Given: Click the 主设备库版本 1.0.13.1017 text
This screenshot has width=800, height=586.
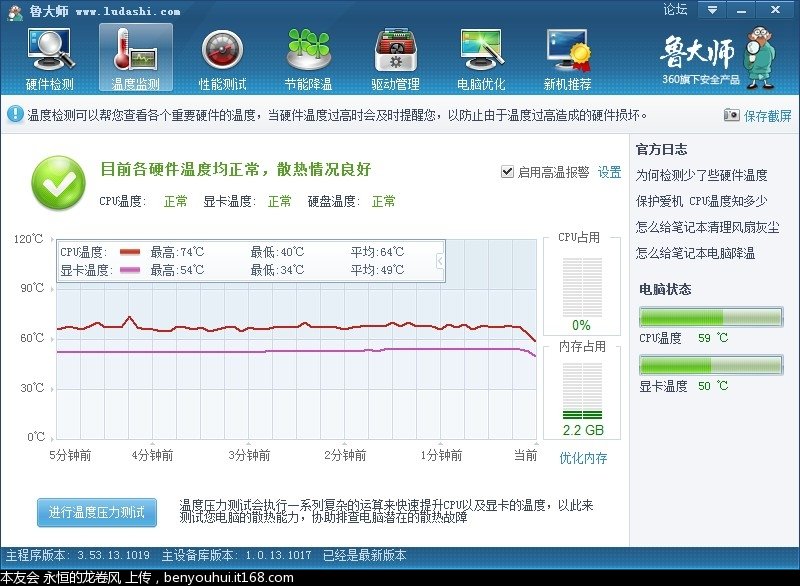Looking at the screenshot, I should (236, 555).
